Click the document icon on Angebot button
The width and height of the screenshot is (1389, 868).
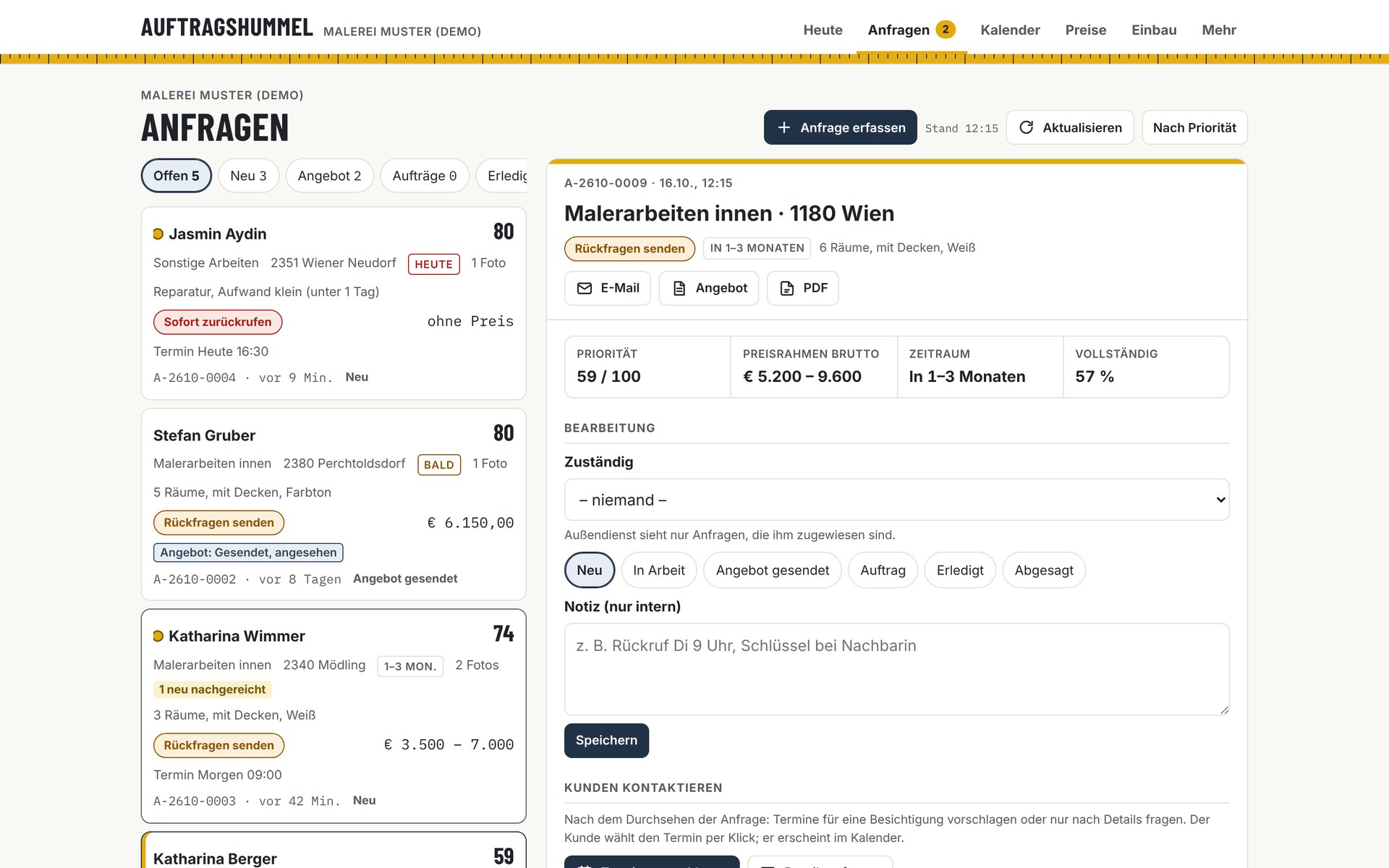[679, 289]
